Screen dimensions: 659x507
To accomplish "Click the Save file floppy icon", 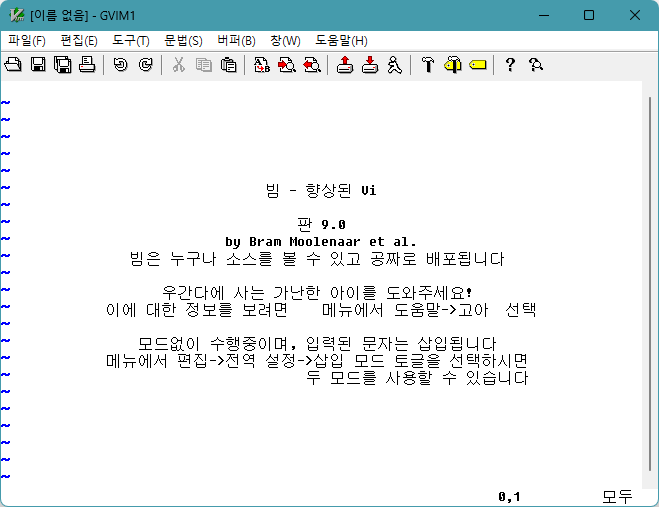I will coord(38,65).
